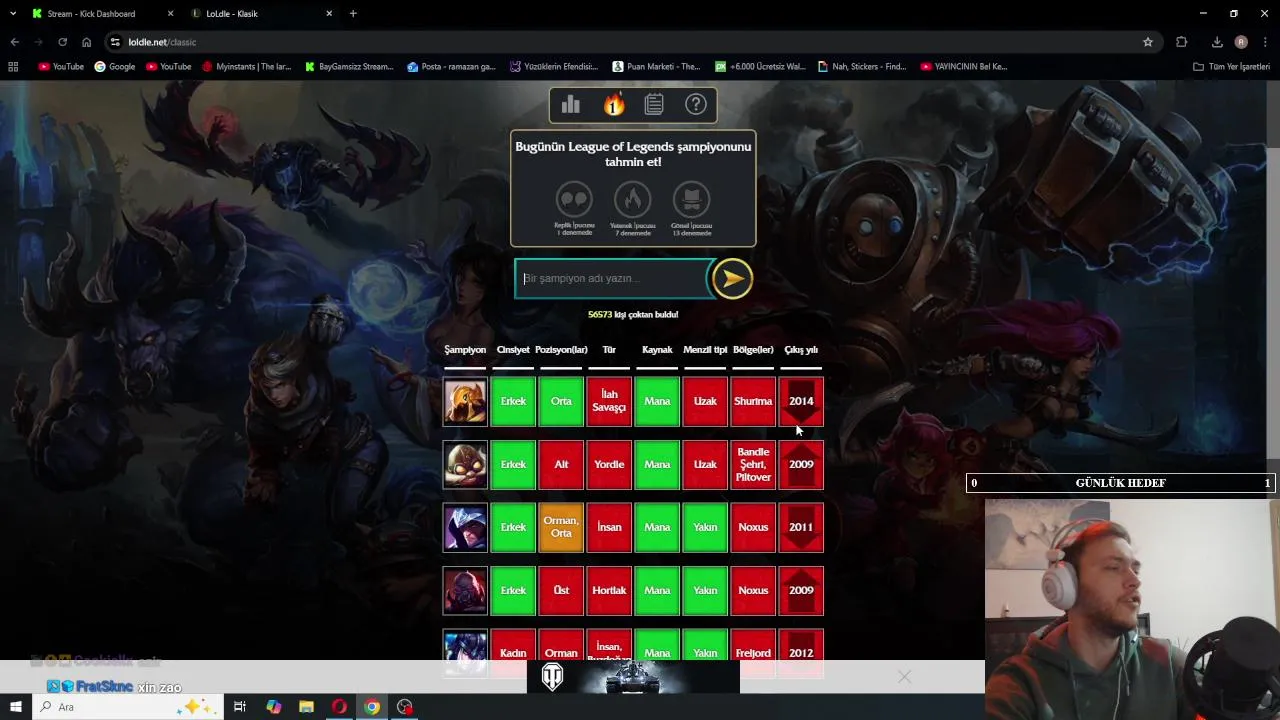Click the 'Alt' position cell
The image size is (1280, 720).
pyautogui.click(x=561, y=465)
